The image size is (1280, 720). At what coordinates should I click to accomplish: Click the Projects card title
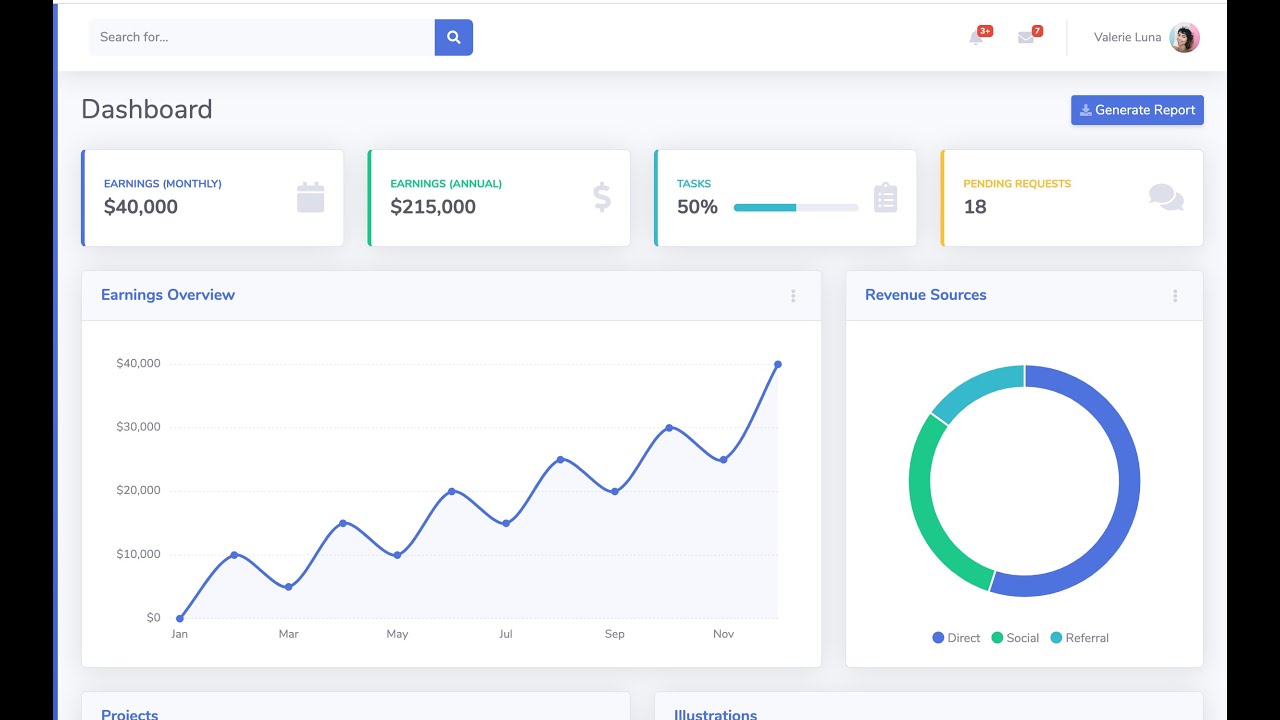[x=130, y=715]
